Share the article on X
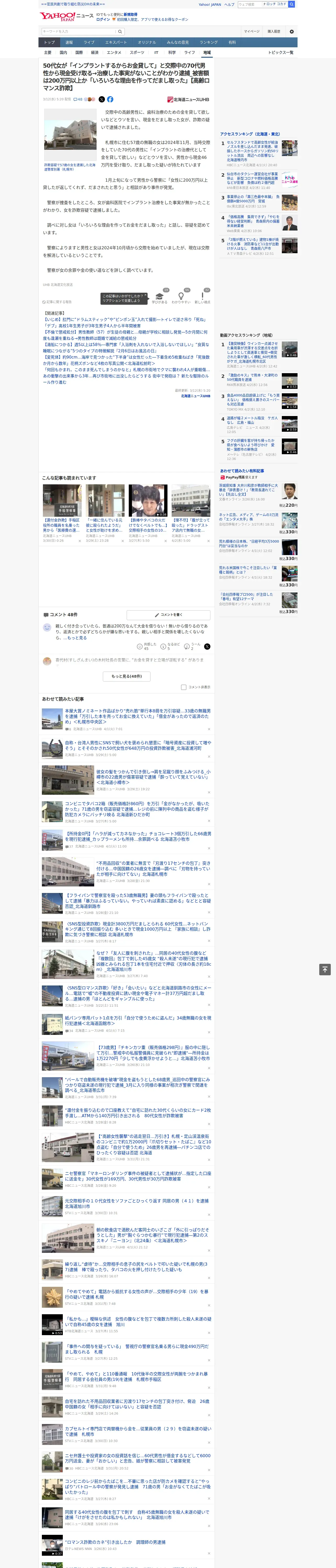Image resolution: width=336 pixels, height=1568 pixels. click(101, 99)
